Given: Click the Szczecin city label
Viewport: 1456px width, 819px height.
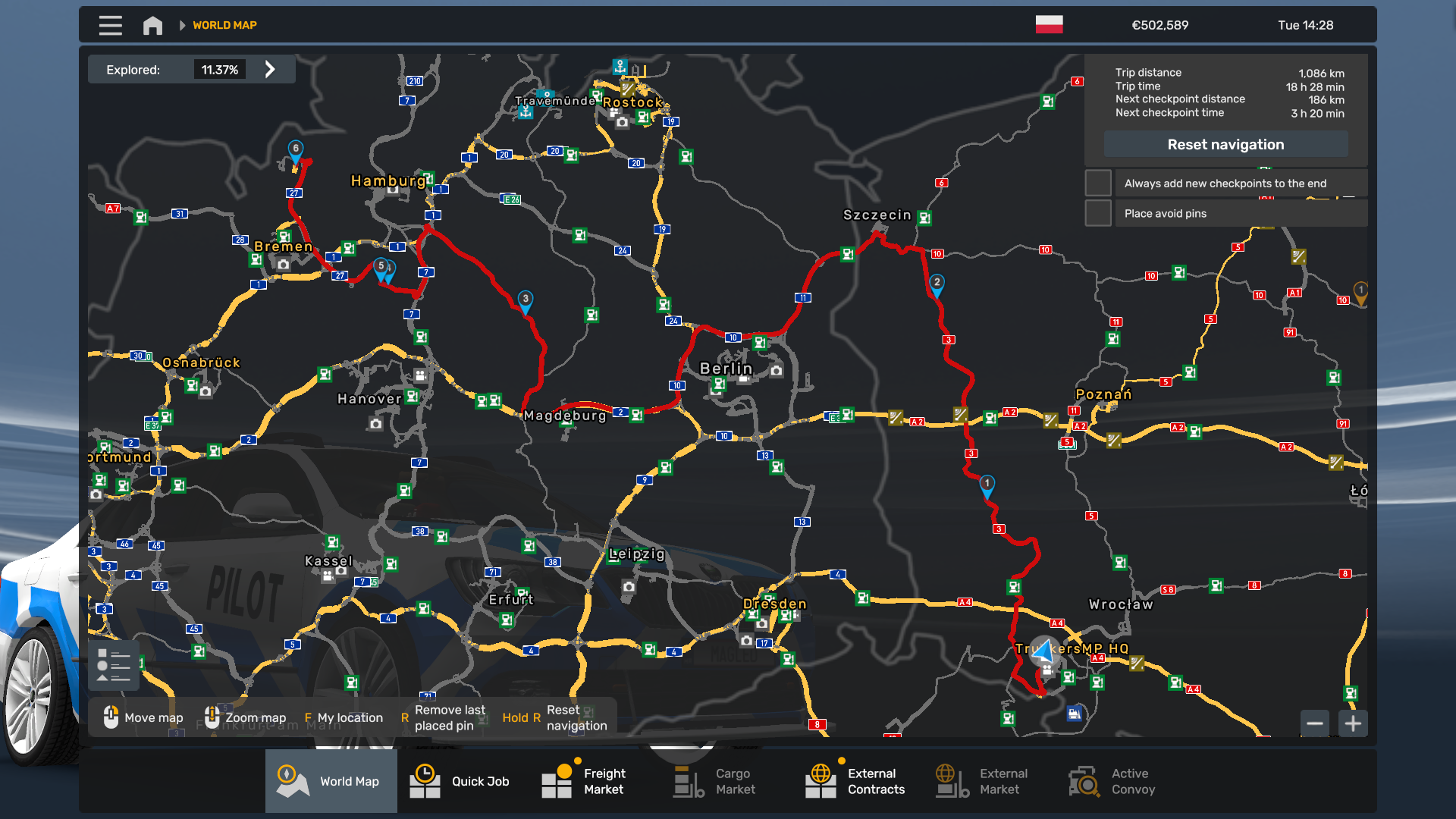Looking at the screenshot, I should tap(877, 215).
